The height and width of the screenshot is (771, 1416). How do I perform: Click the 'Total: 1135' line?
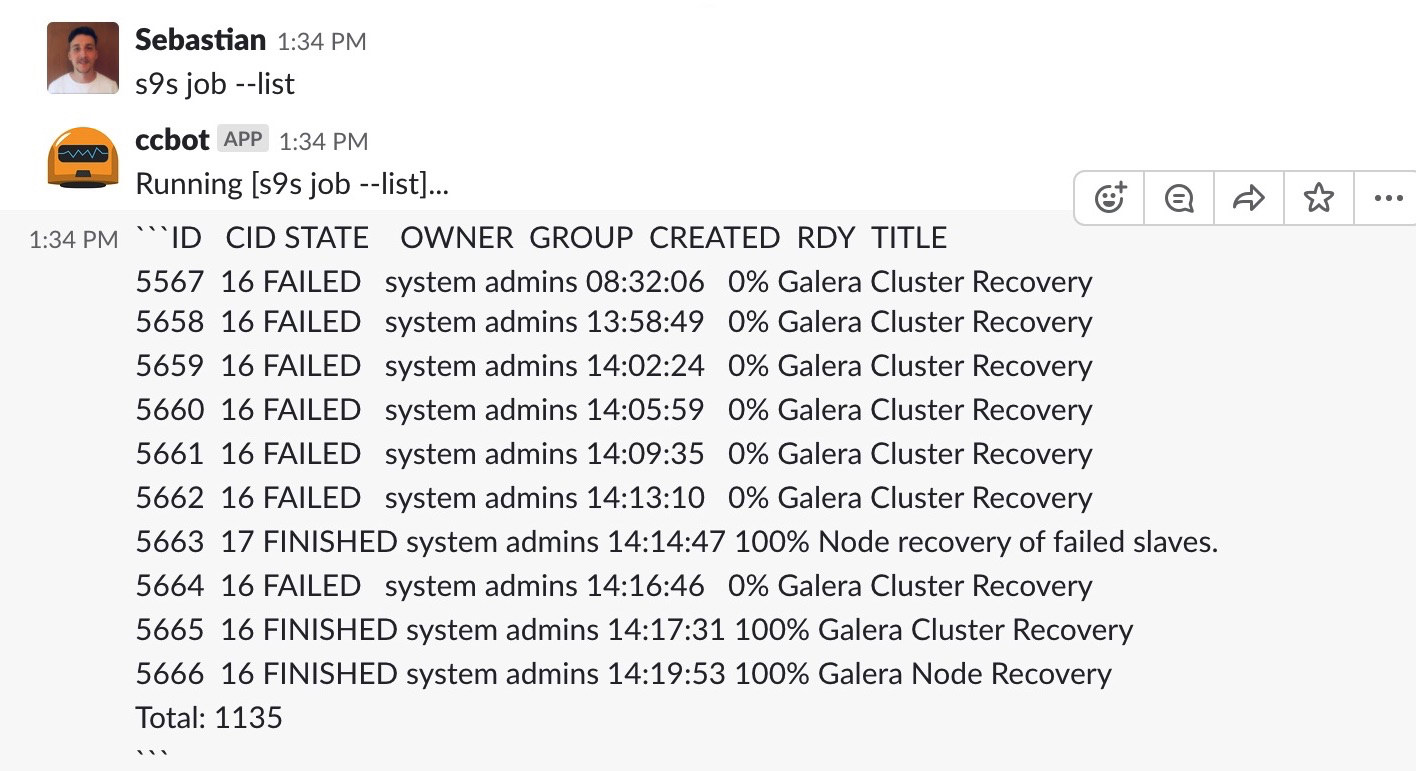(209, 718)
